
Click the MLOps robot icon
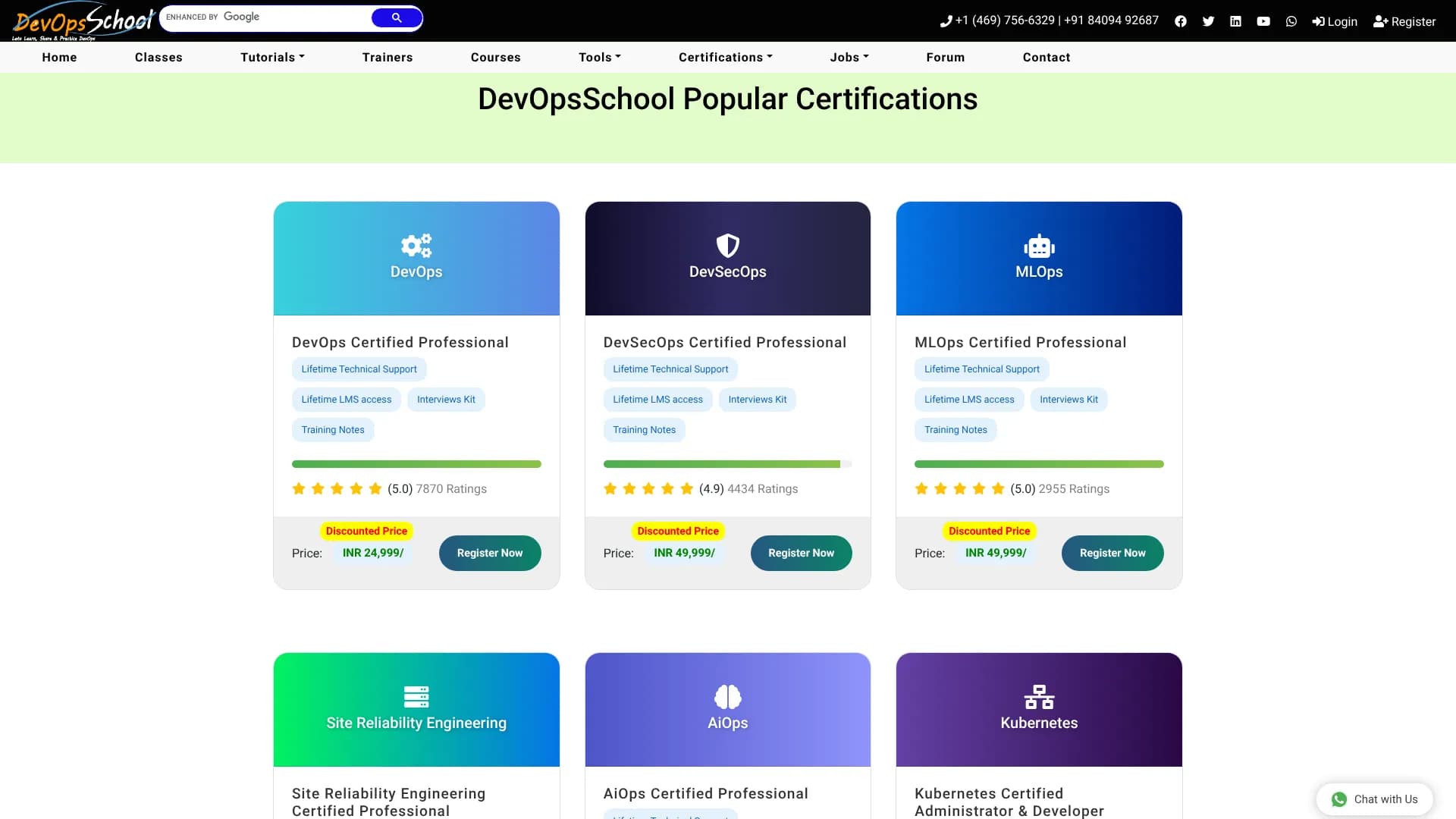1039,246
